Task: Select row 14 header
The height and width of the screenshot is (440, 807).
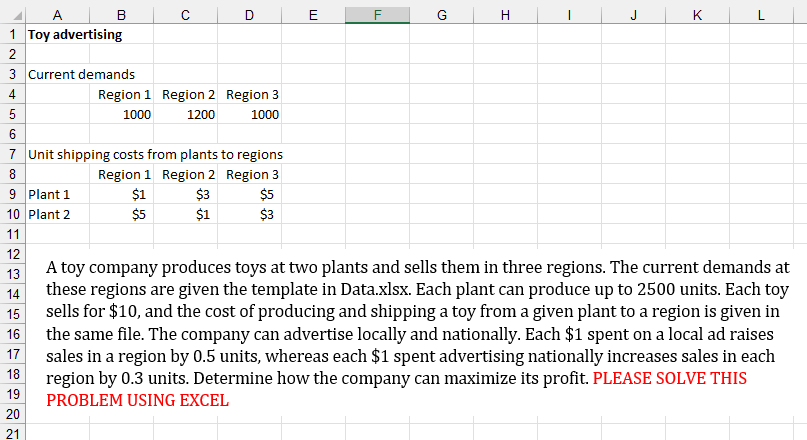Action: pos(12,294)
